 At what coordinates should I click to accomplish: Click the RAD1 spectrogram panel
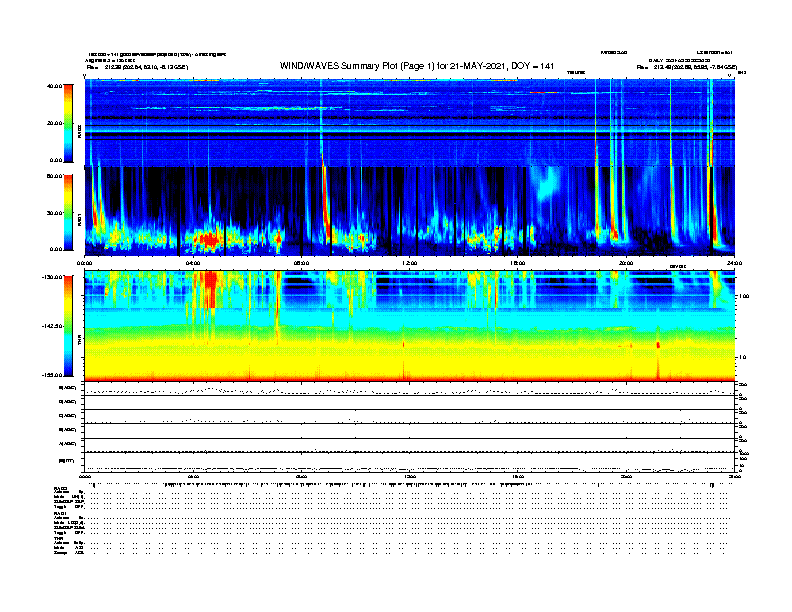click(409, 212)
